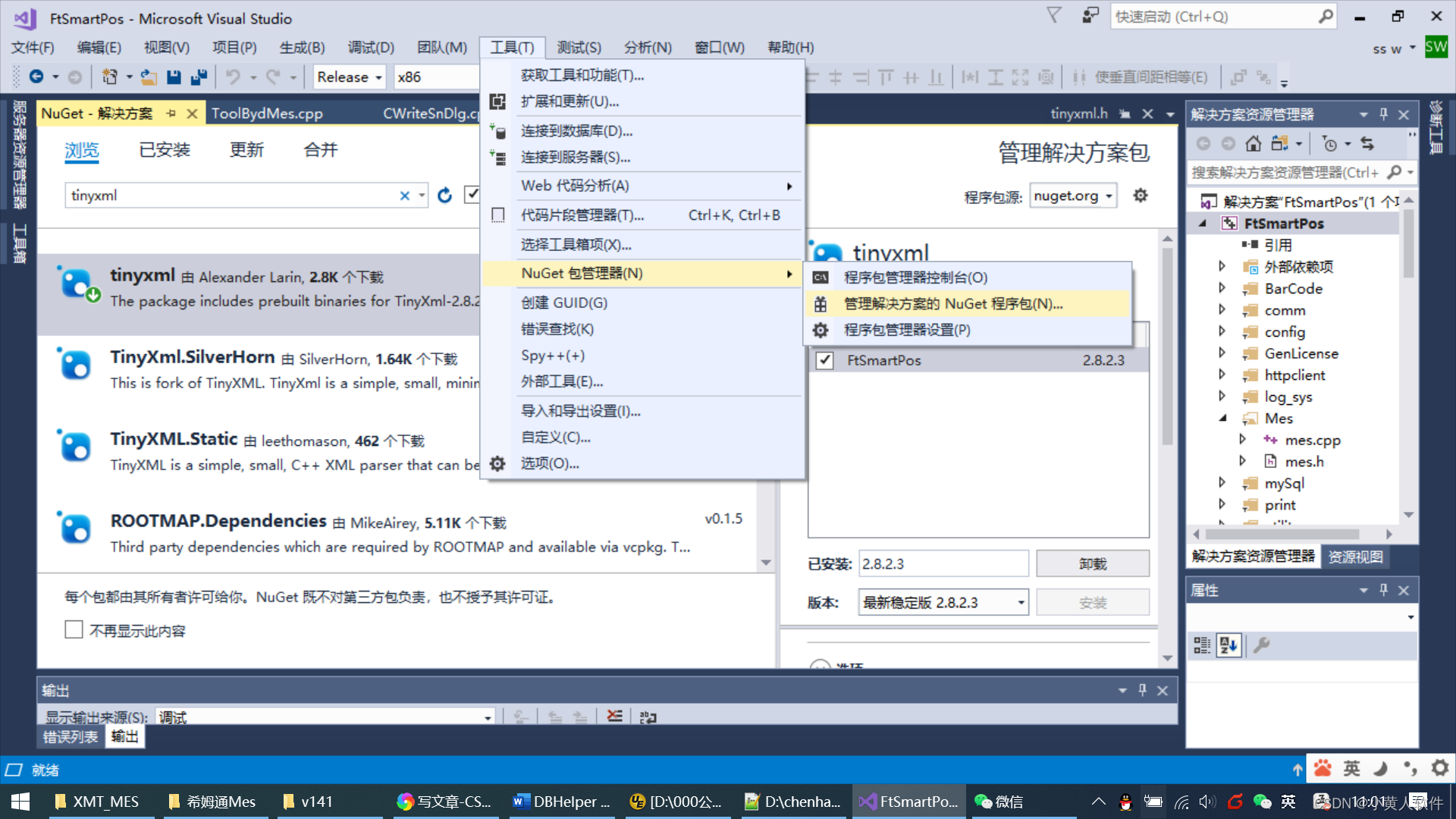Switch to the 已安装 tab

164,149
